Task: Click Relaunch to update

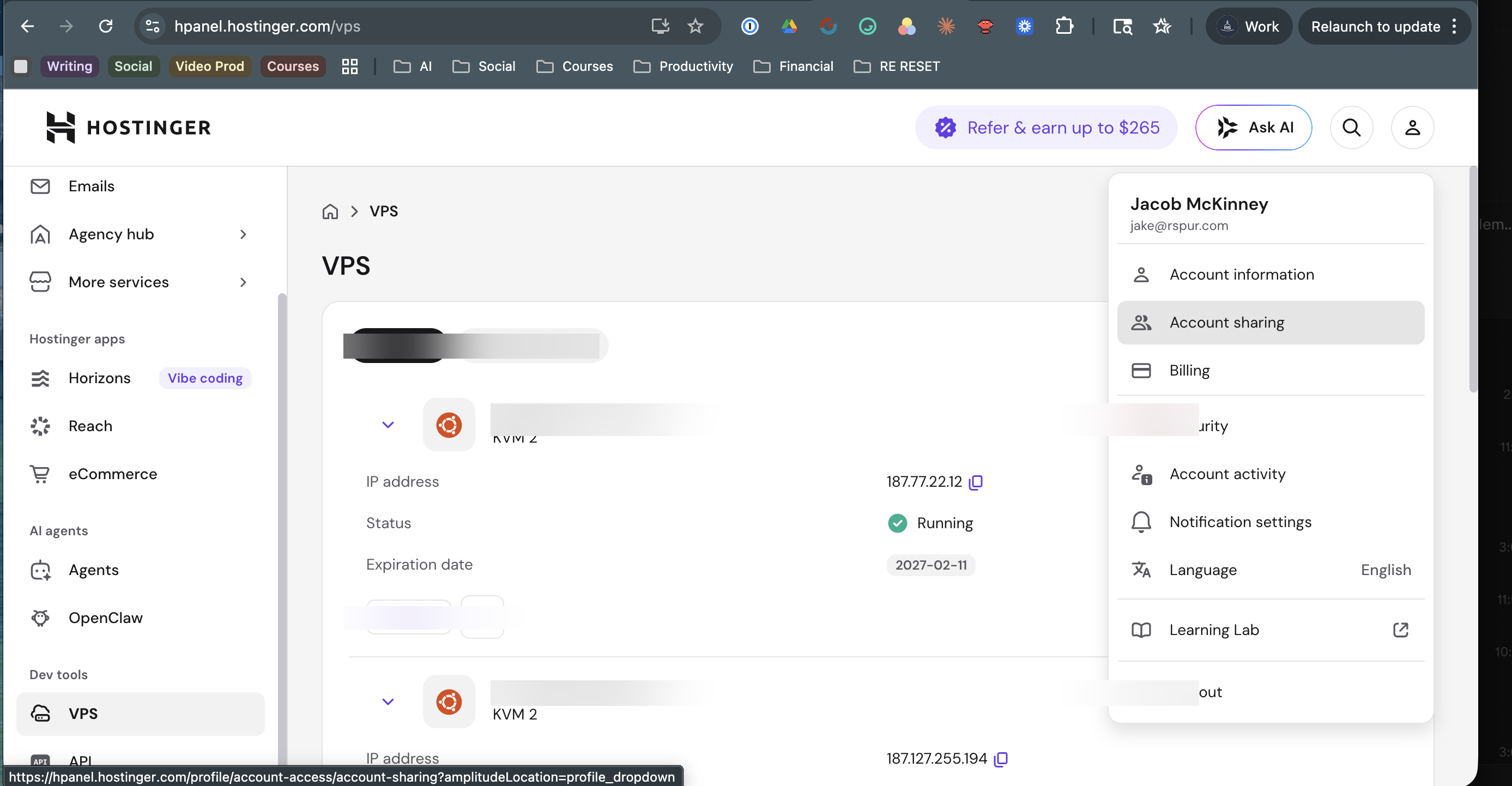Action: [1375, 26]
